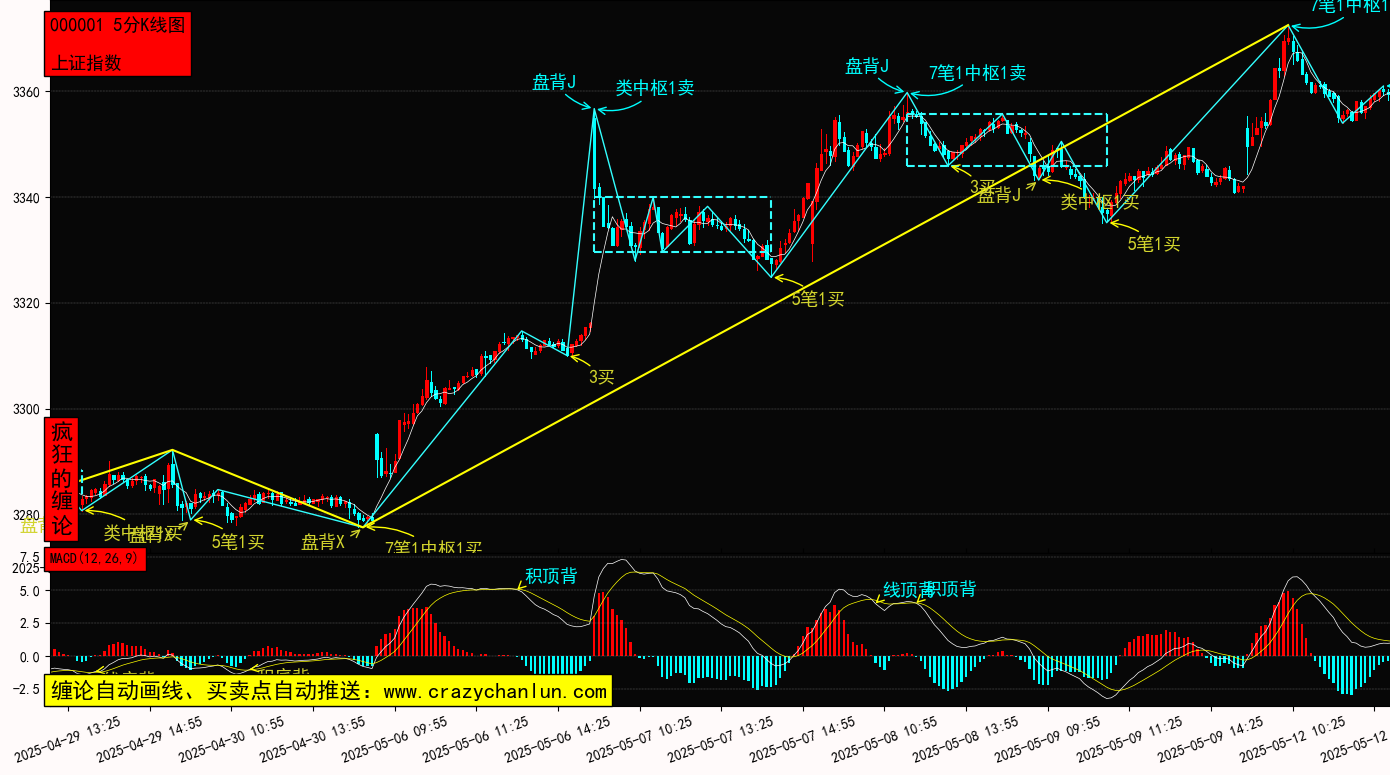This screenshot has width=1390, height=775.
Task: Select the 上证指数 index name label
Action: (86, 62)
